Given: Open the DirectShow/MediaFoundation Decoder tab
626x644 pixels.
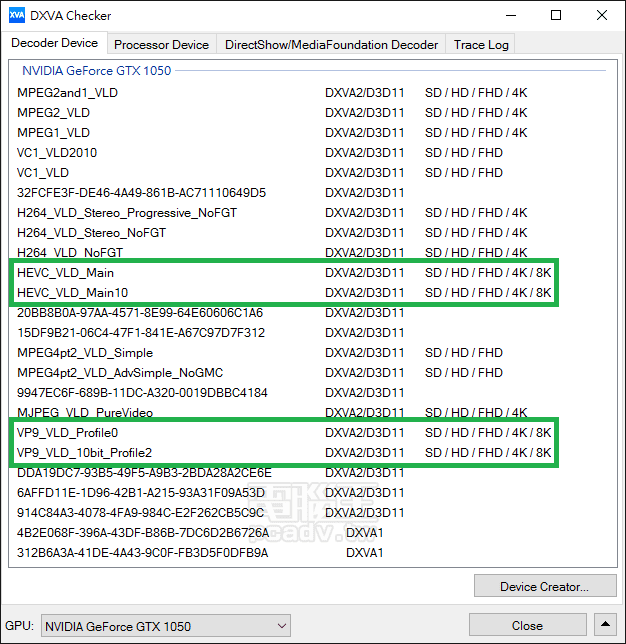Looking at the screenshot, I should (x=331, y=44).
